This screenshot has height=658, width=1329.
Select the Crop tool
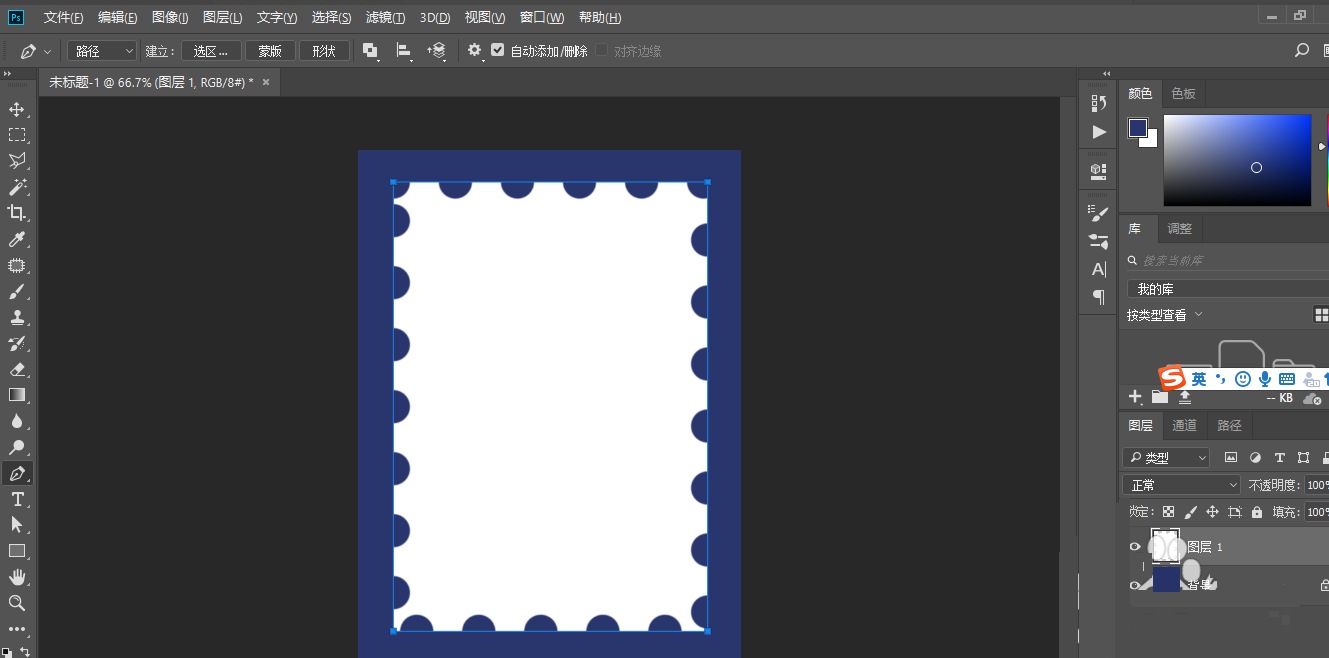coord(15,213)
